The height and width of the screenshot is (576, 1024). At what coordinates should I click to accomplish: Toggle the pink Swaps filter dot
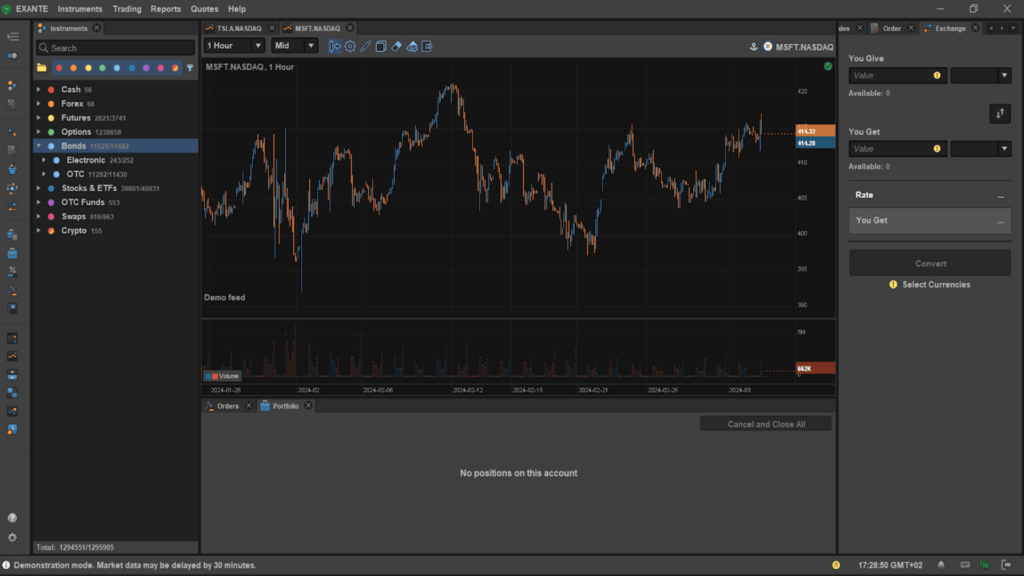[161, 68]
